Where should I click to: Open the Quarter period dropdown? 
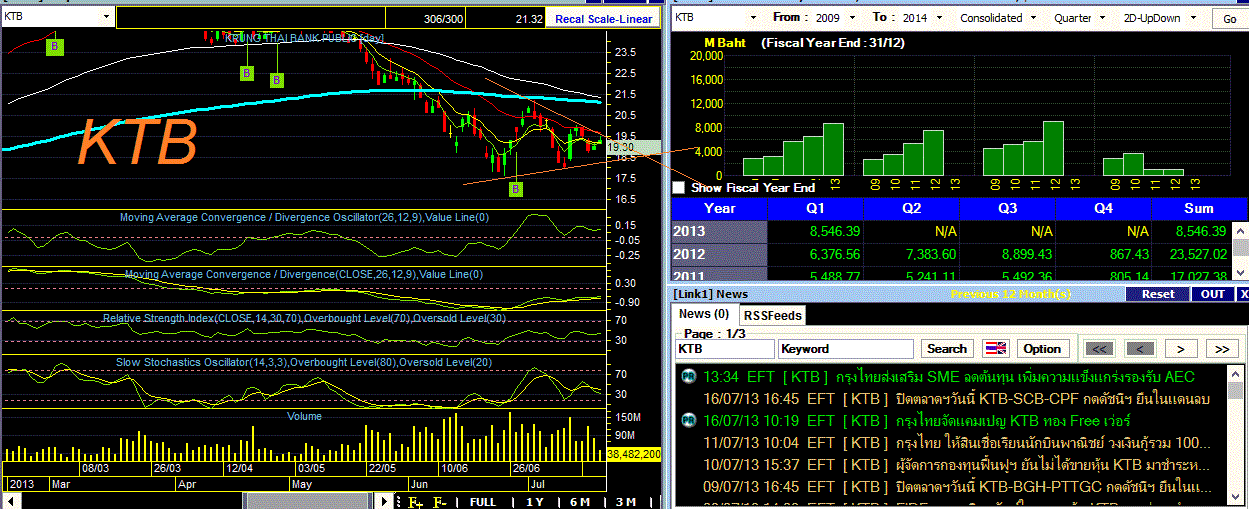tap(1100, 18)
